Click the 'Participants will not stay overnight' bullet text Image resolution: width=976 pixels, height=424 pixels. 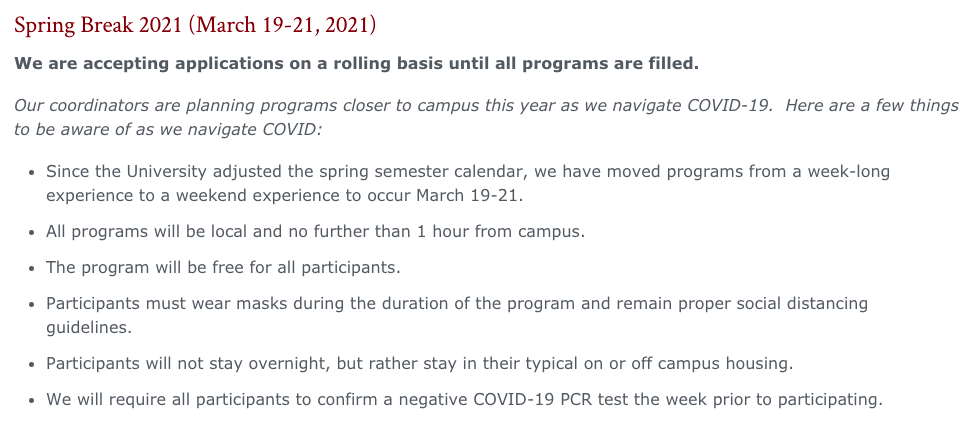tap(420, 364)
